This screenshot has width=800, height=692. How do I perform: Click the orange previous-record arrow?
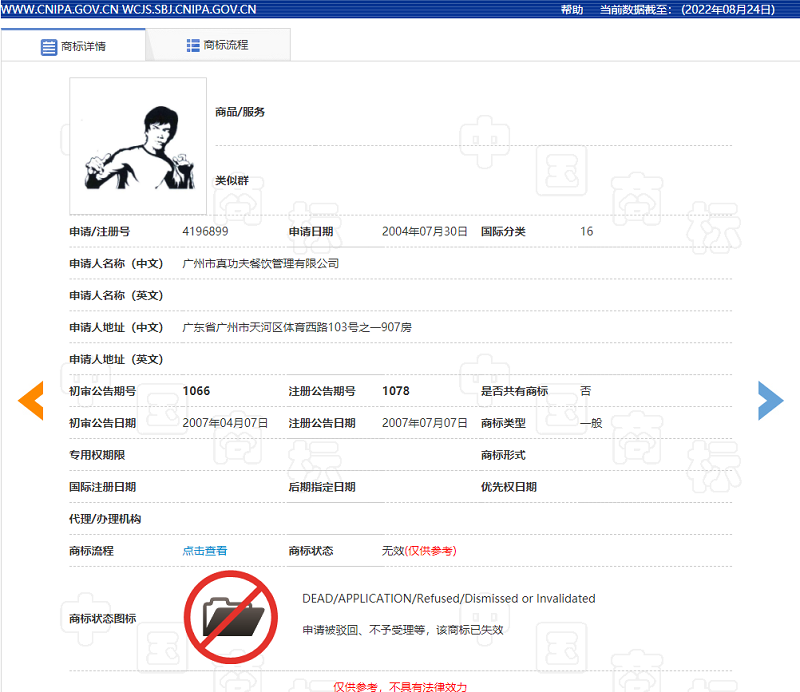31,400
